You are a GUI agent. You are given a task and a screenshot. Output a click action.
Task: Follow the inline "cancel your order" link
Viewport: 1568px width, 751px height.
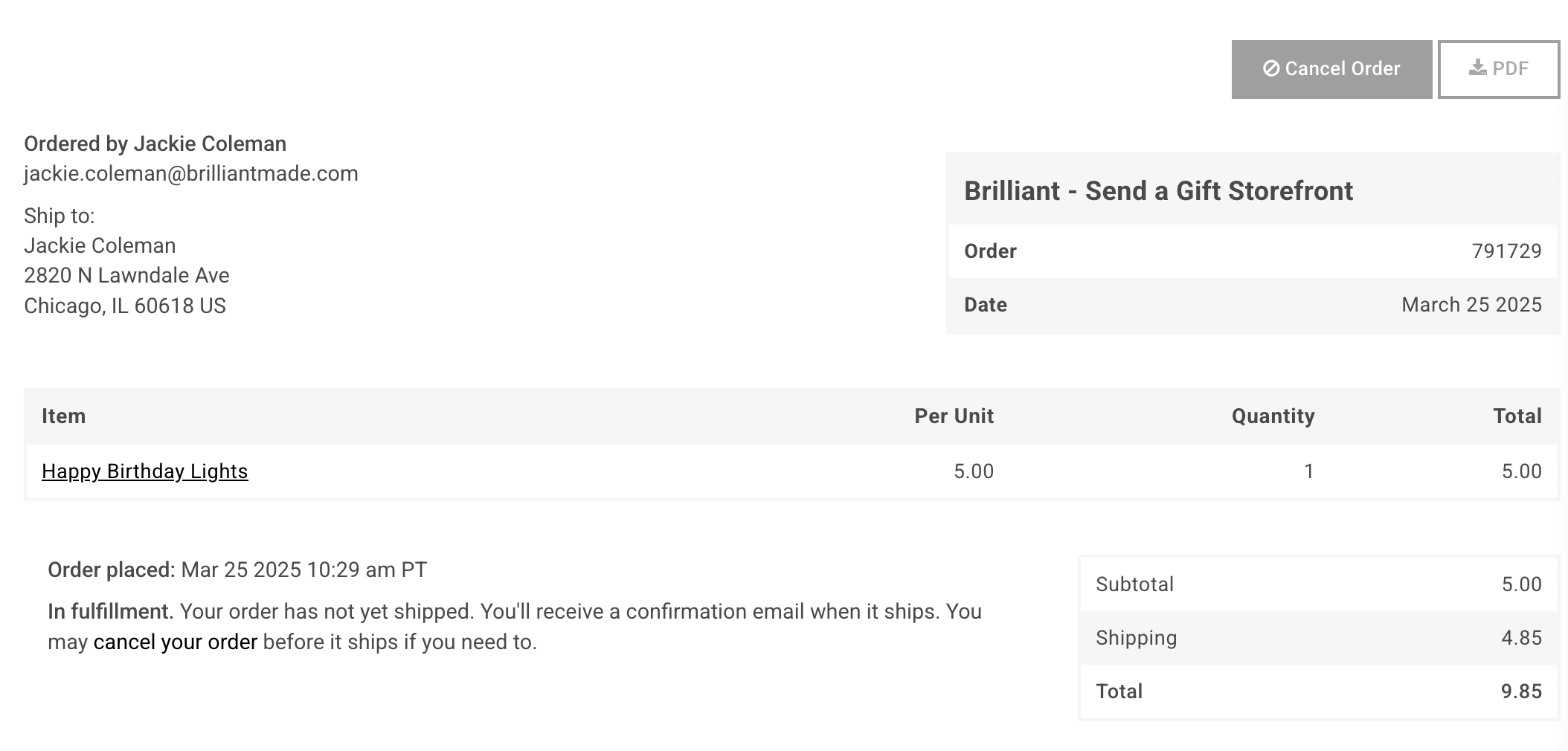tap(176, 642)
